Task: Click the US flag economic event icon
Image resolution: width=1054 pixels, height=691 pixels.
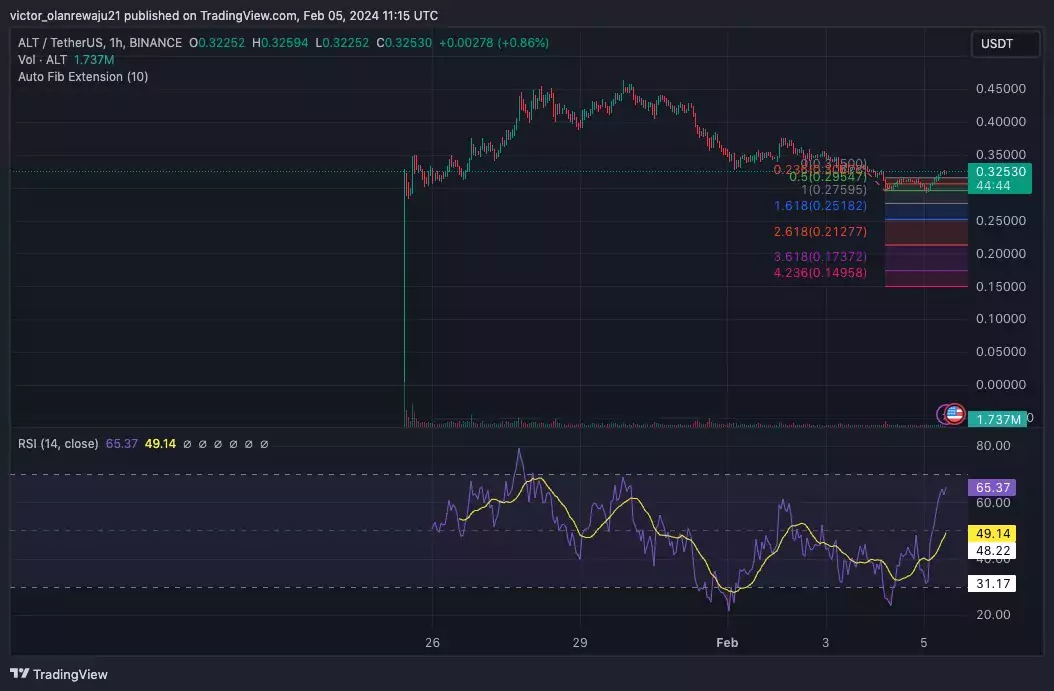Action: click(x=955, y=413)
